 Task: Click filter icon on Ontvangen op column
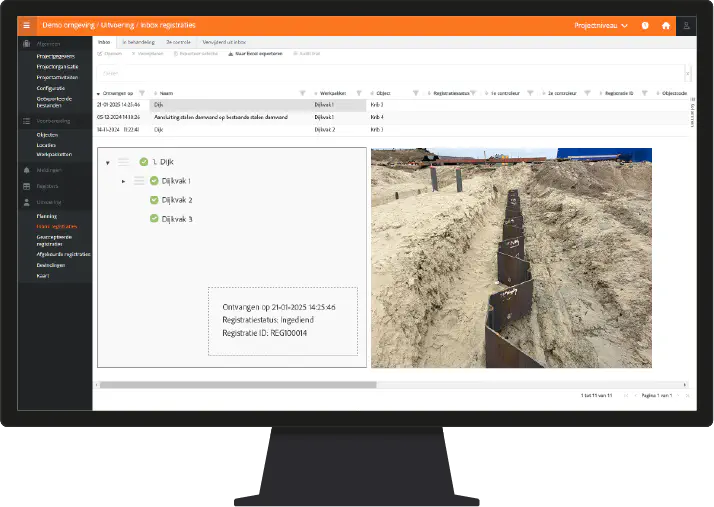point(143,92)
